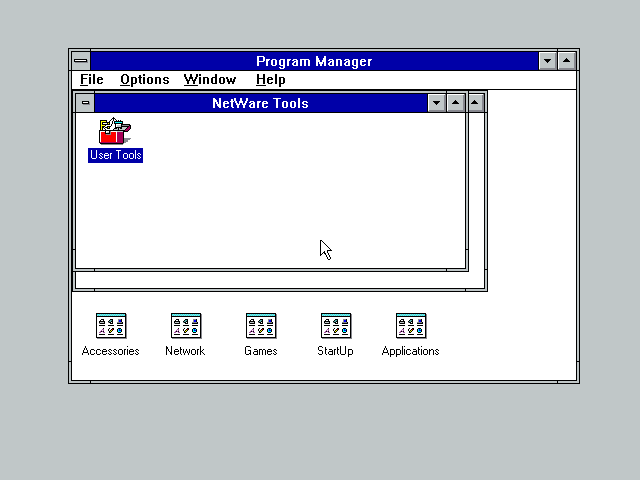640x480 pixels.
Task: Open the StartUp program group icon
Action: [336, 326]
